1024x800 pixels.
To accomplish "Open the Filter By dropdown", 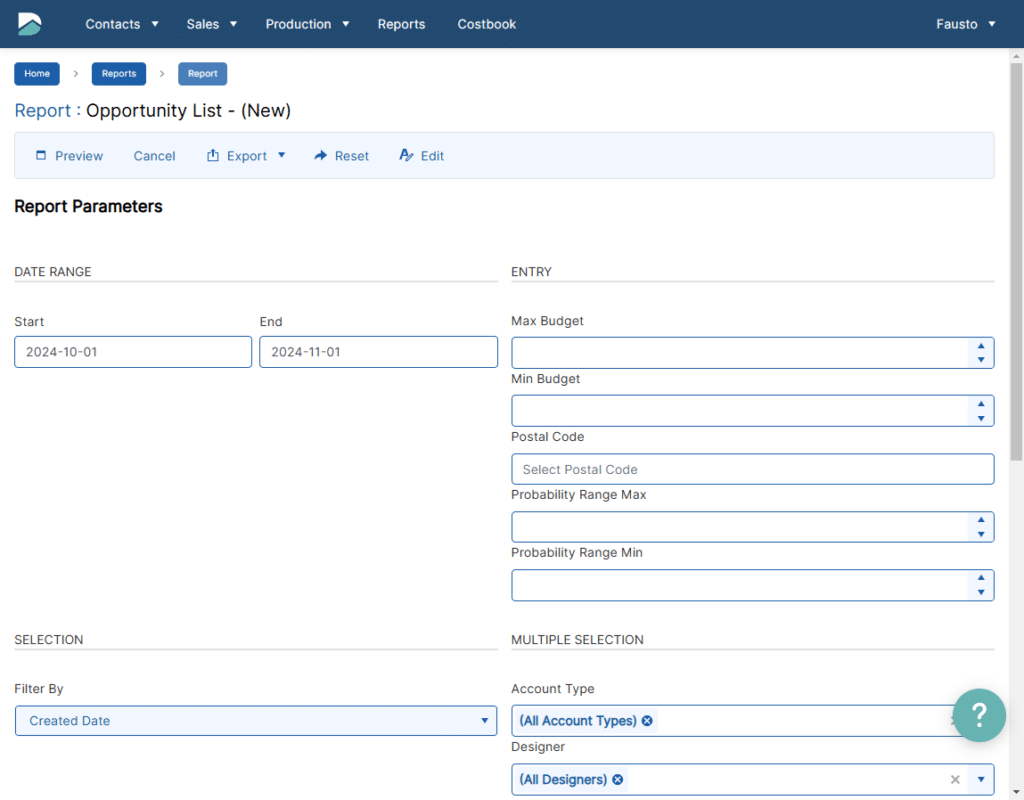I will coord(256,720).
